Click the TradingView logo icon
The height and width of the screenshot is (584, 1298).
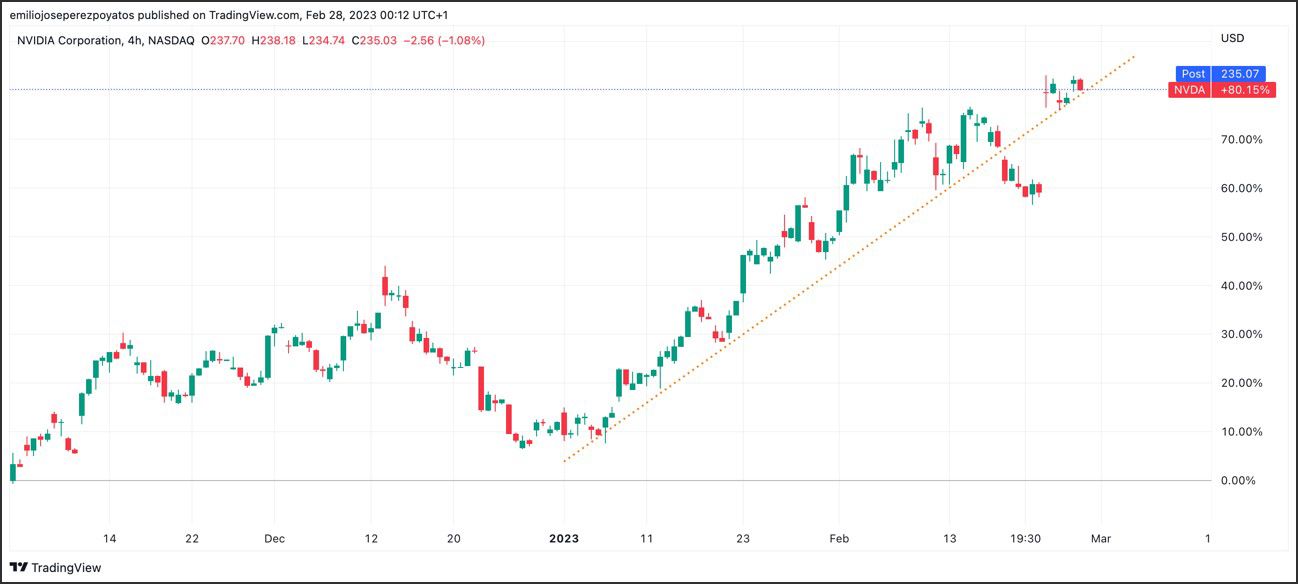[x=19, y=567]
